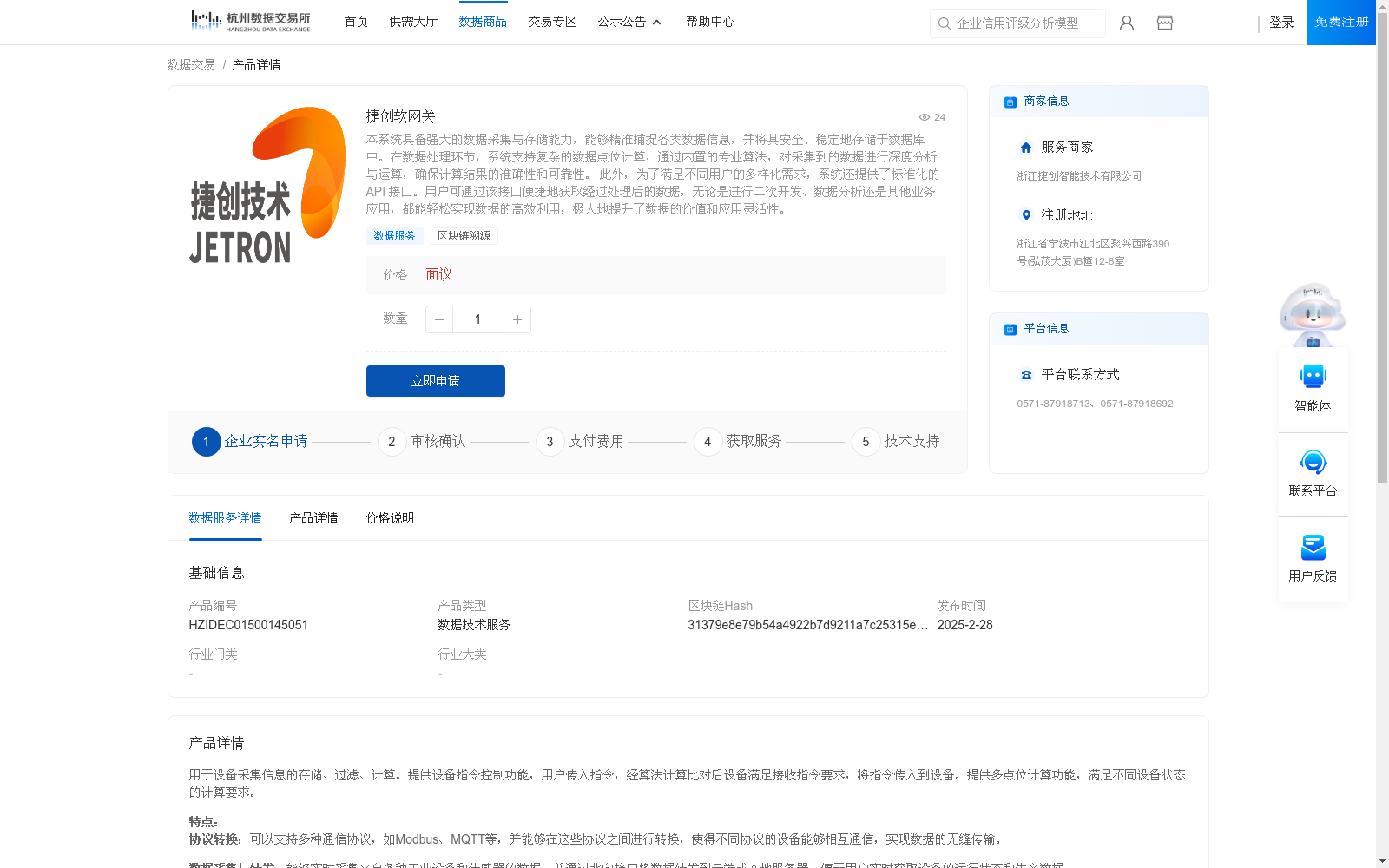
Task: Increase quantity with the plus button
Action: (517, 319)
